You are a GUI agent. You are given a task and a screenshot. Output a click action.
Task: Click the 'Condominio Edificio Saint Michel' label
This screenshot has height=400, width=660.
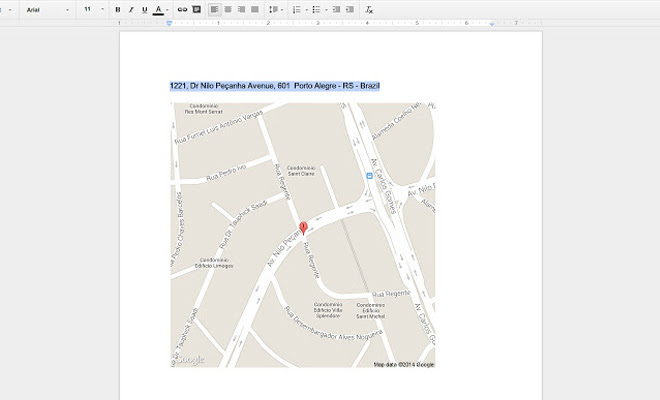pyautogui.click(x=370, y=310)
